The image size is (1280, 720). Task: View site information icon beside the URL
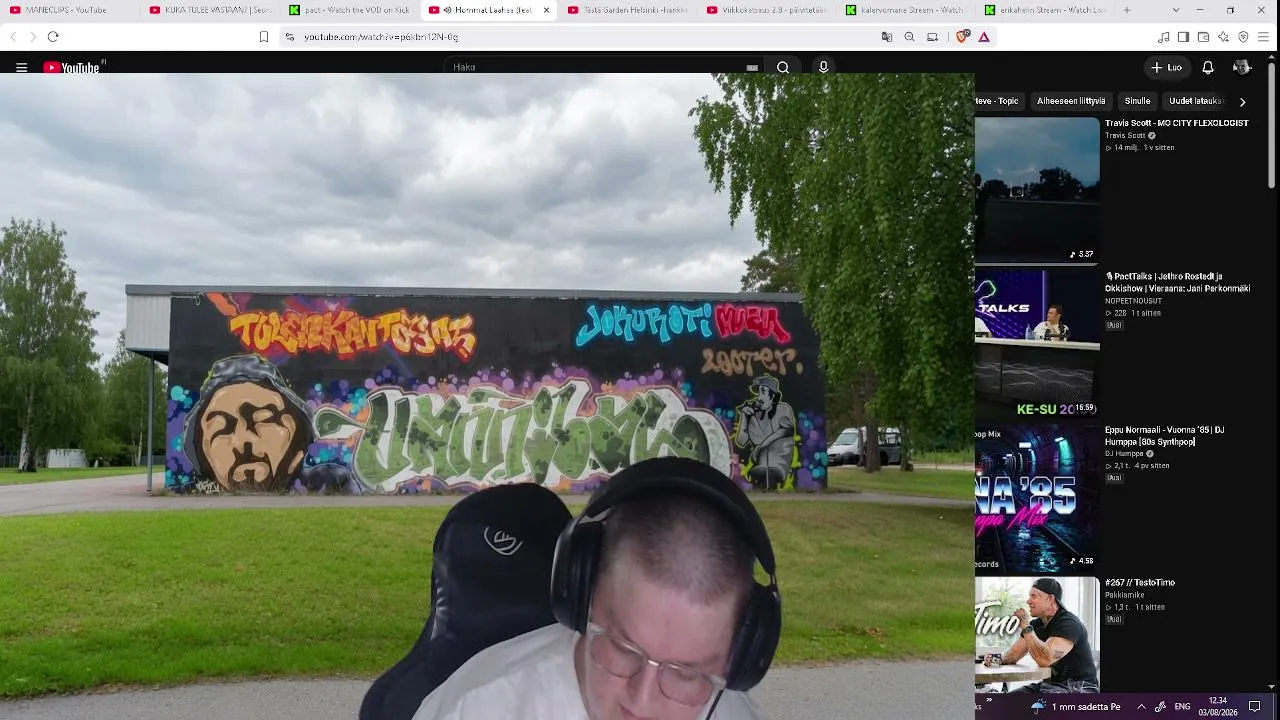[289, 37]
